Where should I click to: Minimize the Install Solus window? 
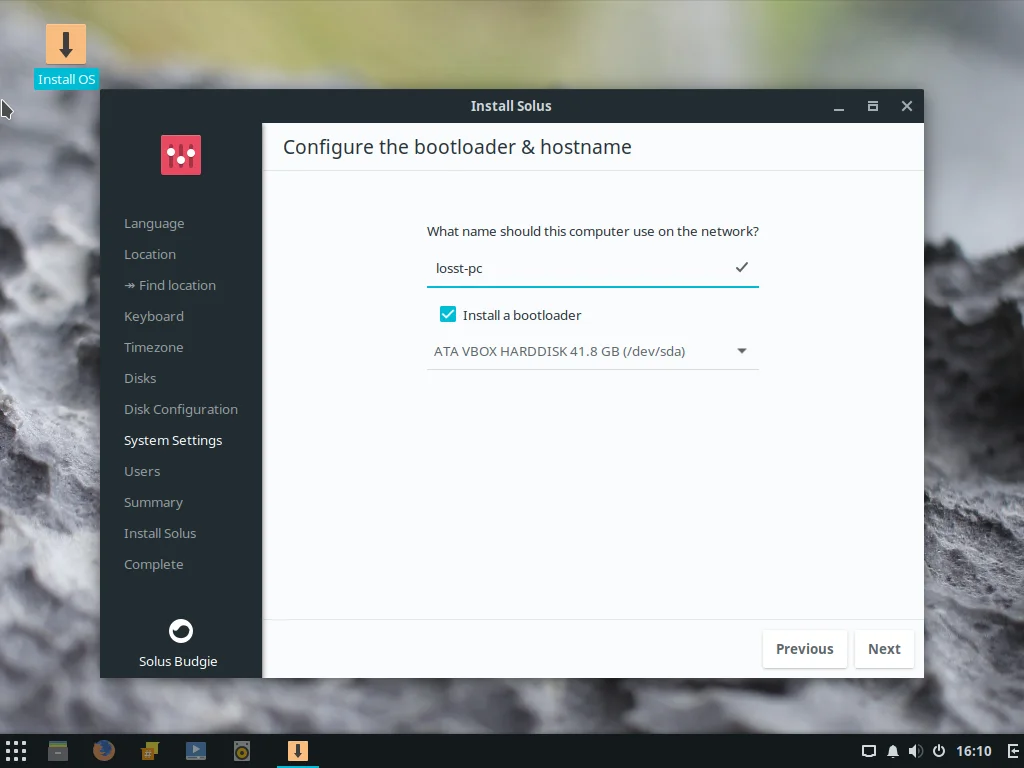point(839,106)
